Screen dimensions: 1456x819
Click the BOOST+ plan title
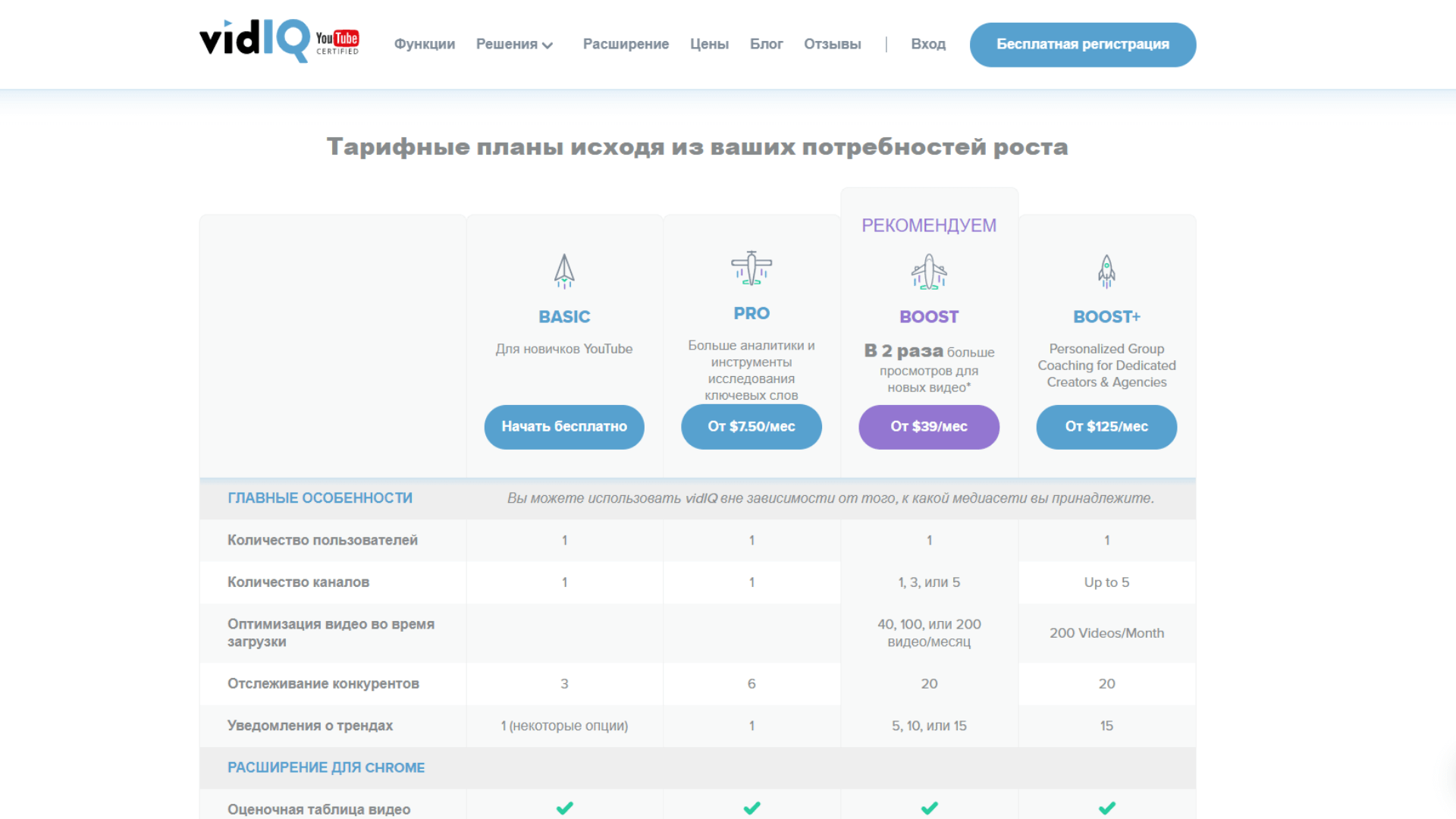click(x=1106, y=317)
